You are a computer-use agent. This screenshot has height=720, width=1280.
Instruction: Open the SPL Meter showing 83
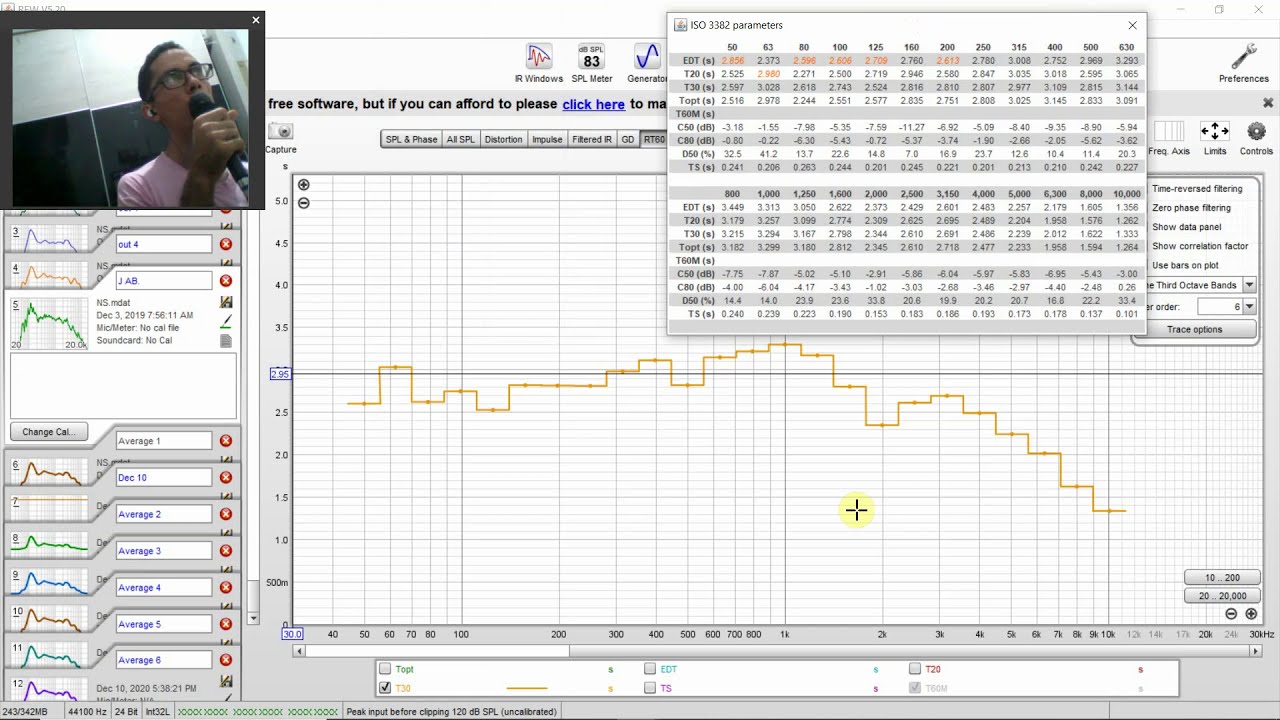tap(591, 63)
